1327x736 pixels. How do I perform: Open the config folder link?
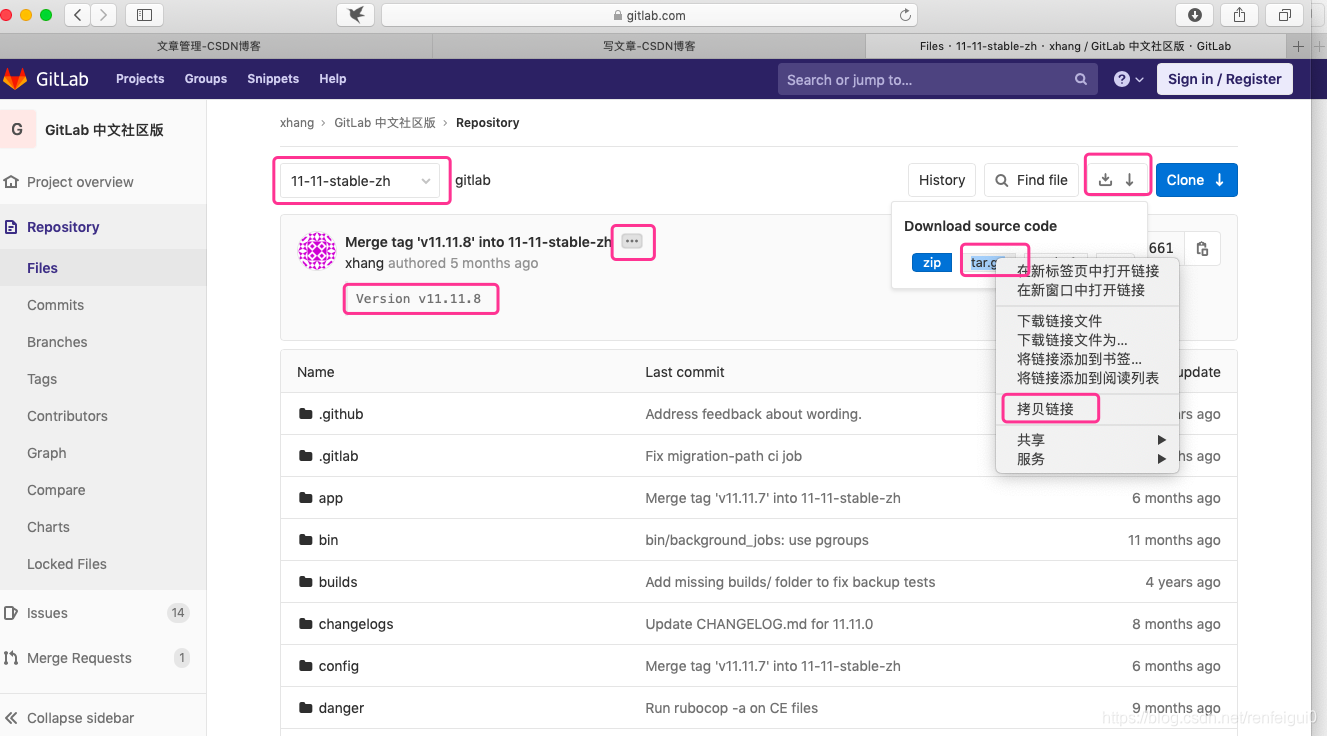pos(339,666)
